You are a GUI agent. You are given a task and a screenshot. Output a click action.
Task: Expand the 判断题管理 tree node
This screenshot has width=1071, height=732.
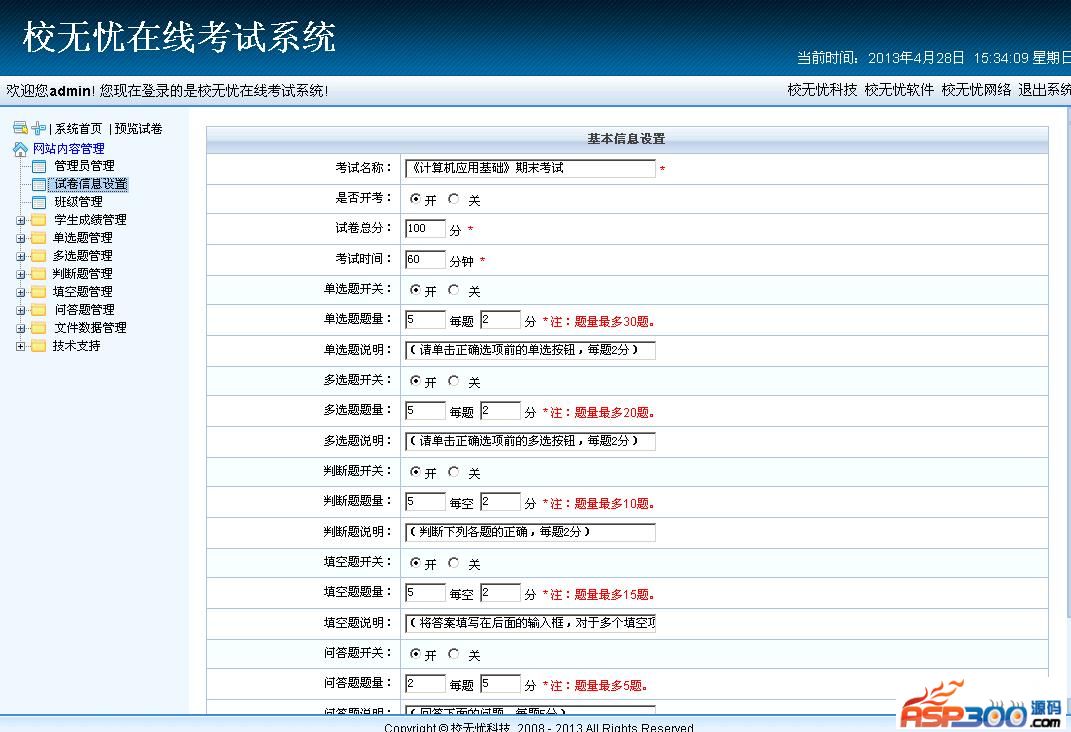(x=20, y=273)
